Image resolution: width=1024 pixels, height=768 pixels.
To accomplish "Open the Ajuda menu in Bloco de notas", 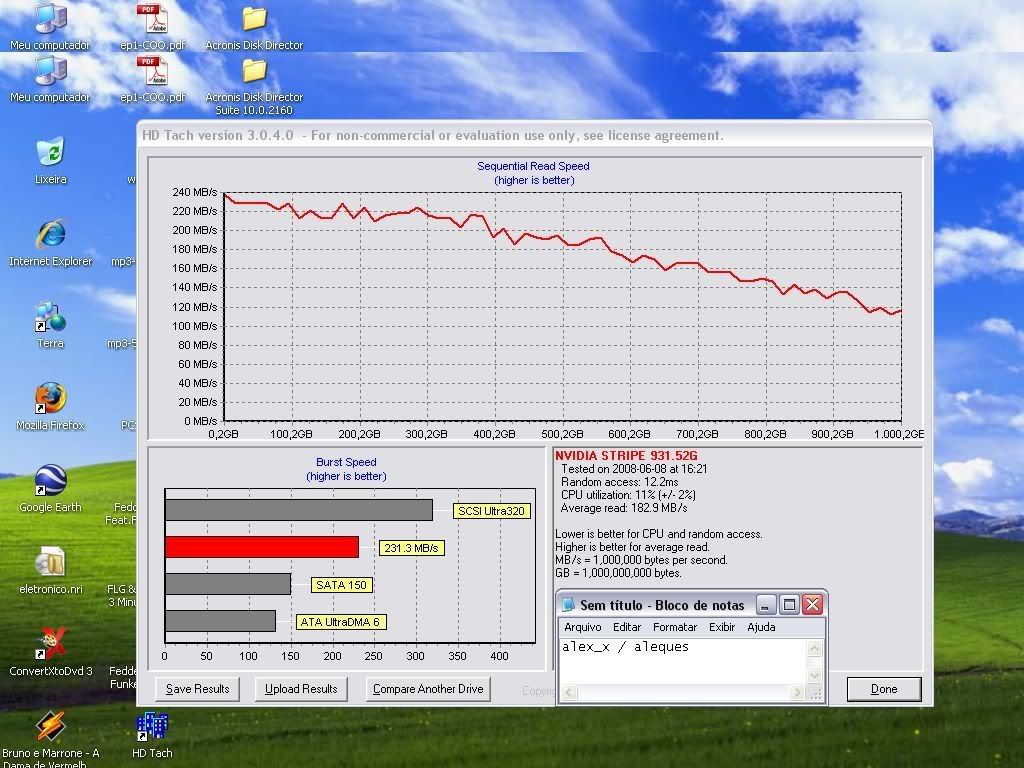I will 761,627.
